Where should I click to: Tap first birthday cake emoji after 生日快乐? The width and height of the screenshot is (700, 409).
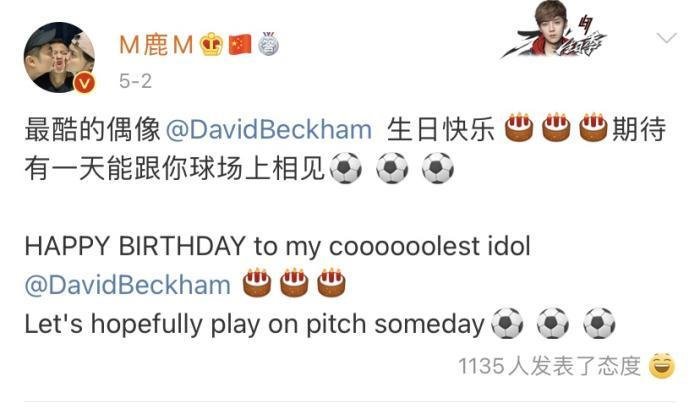tap(519, 128)
